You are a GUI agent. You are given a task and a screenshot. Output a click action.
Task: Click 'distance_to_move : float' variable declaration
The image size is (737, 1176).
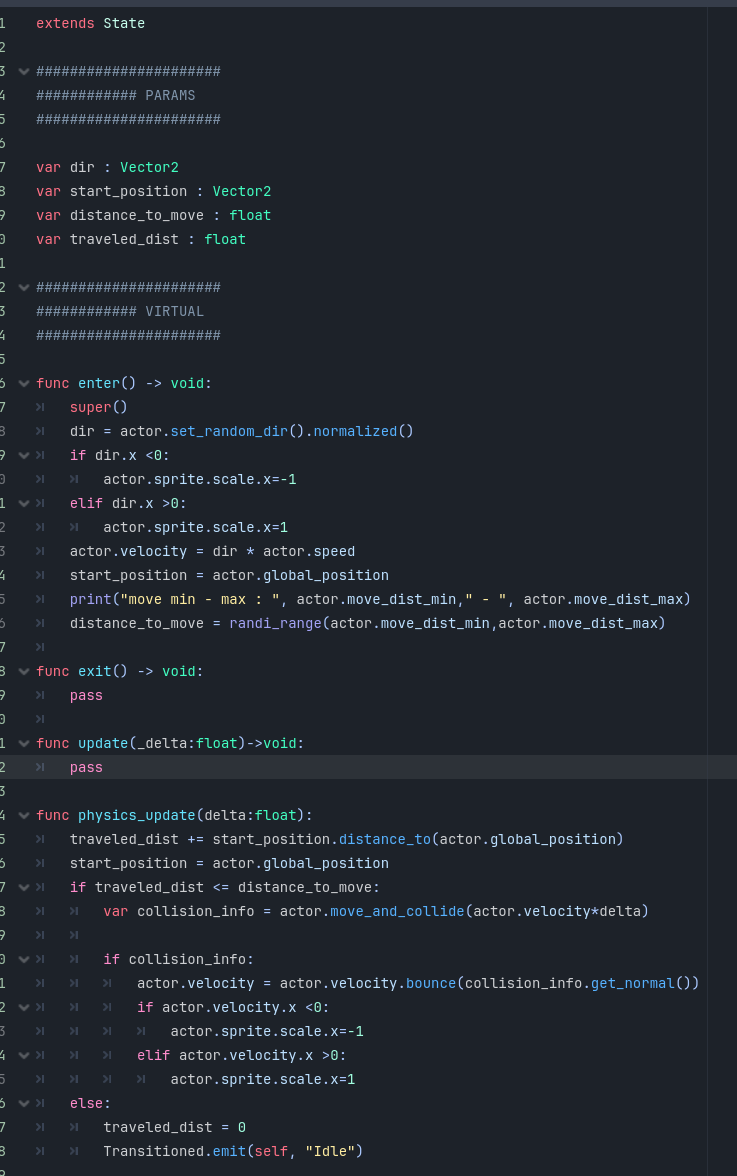point(170,215)
